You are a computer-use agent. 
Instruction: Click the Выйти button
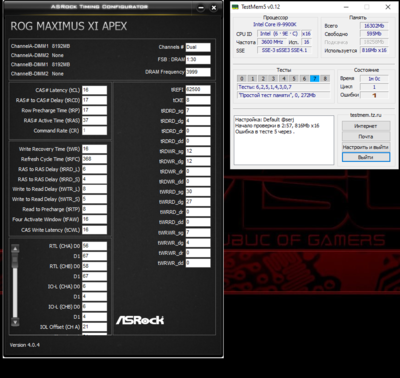(x=366, y=157)
